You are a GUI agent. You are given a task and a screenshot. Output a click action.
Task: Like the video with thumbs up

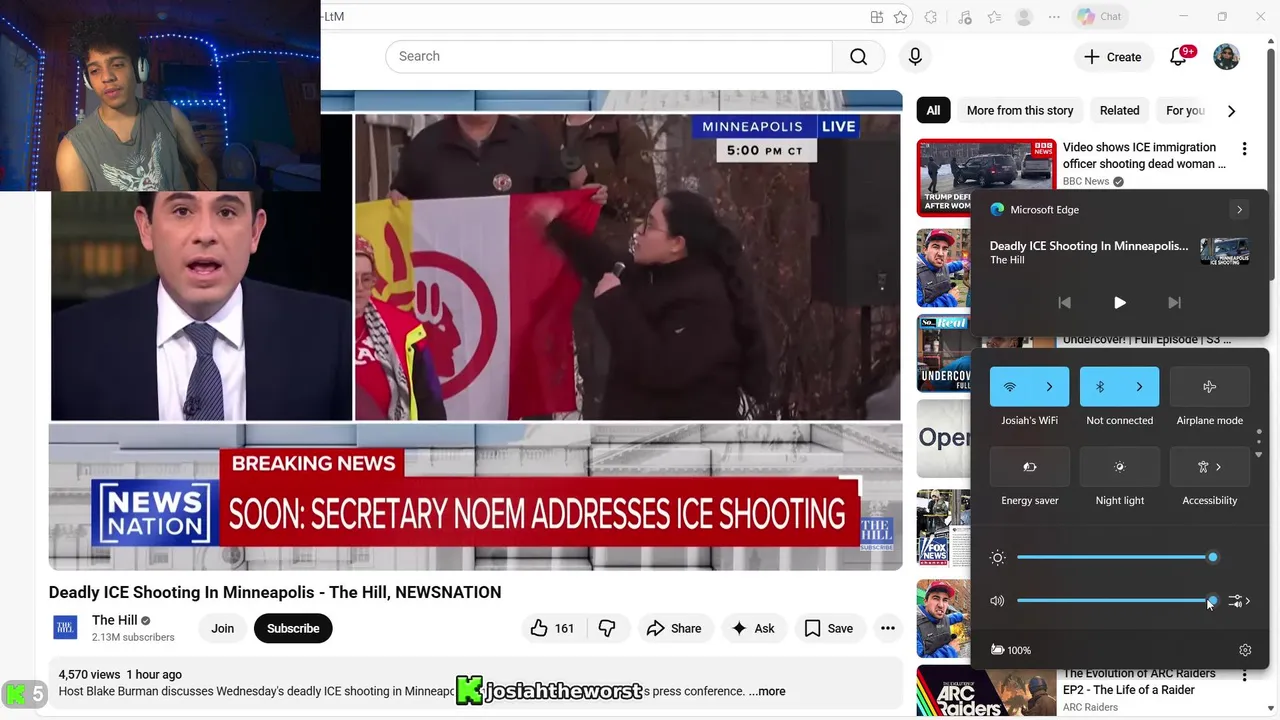[x=552, y=628]
